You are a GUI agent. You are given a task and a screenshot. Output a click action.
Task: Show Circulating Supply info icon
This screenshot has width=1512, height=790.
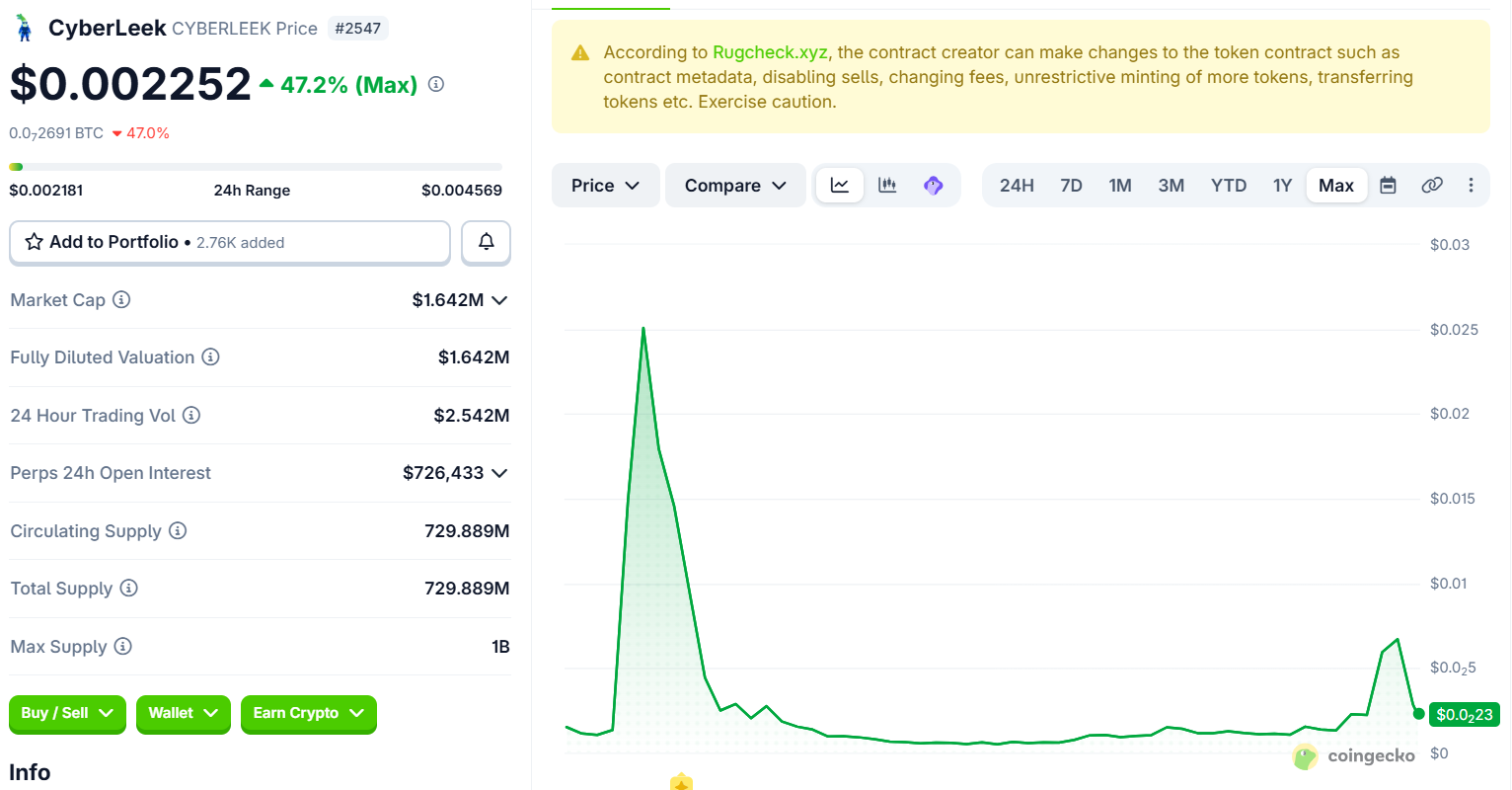pos(178,530)
